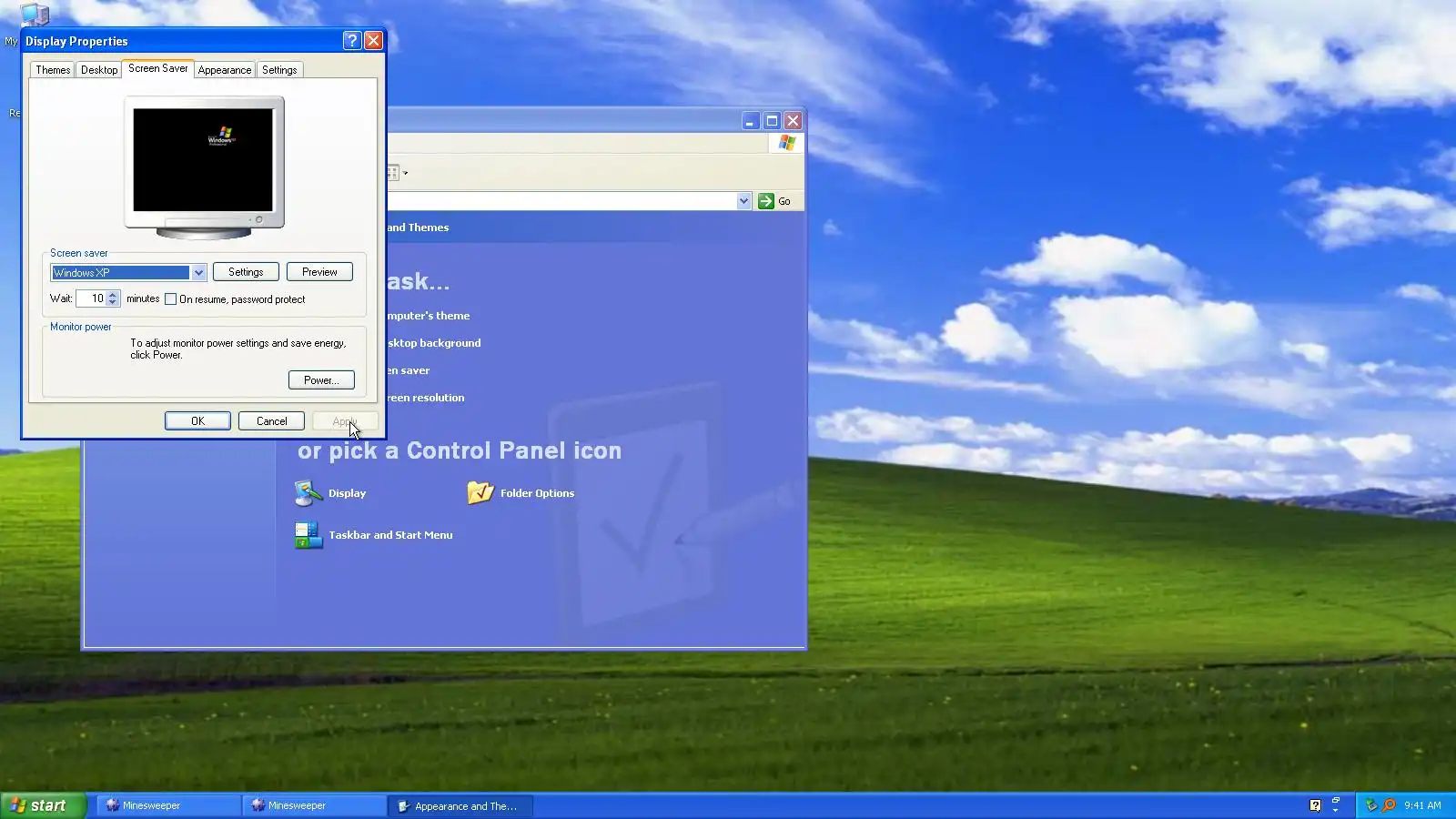Click the green Go arrow icon
Image resolution: width=1456 pixels, height=819 pixels.
coord(766,201)
